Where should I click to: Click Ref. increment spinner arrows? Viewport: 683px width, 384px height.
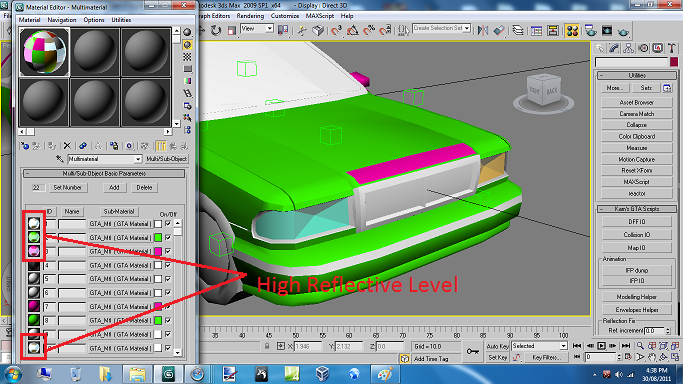coord(668,331)
